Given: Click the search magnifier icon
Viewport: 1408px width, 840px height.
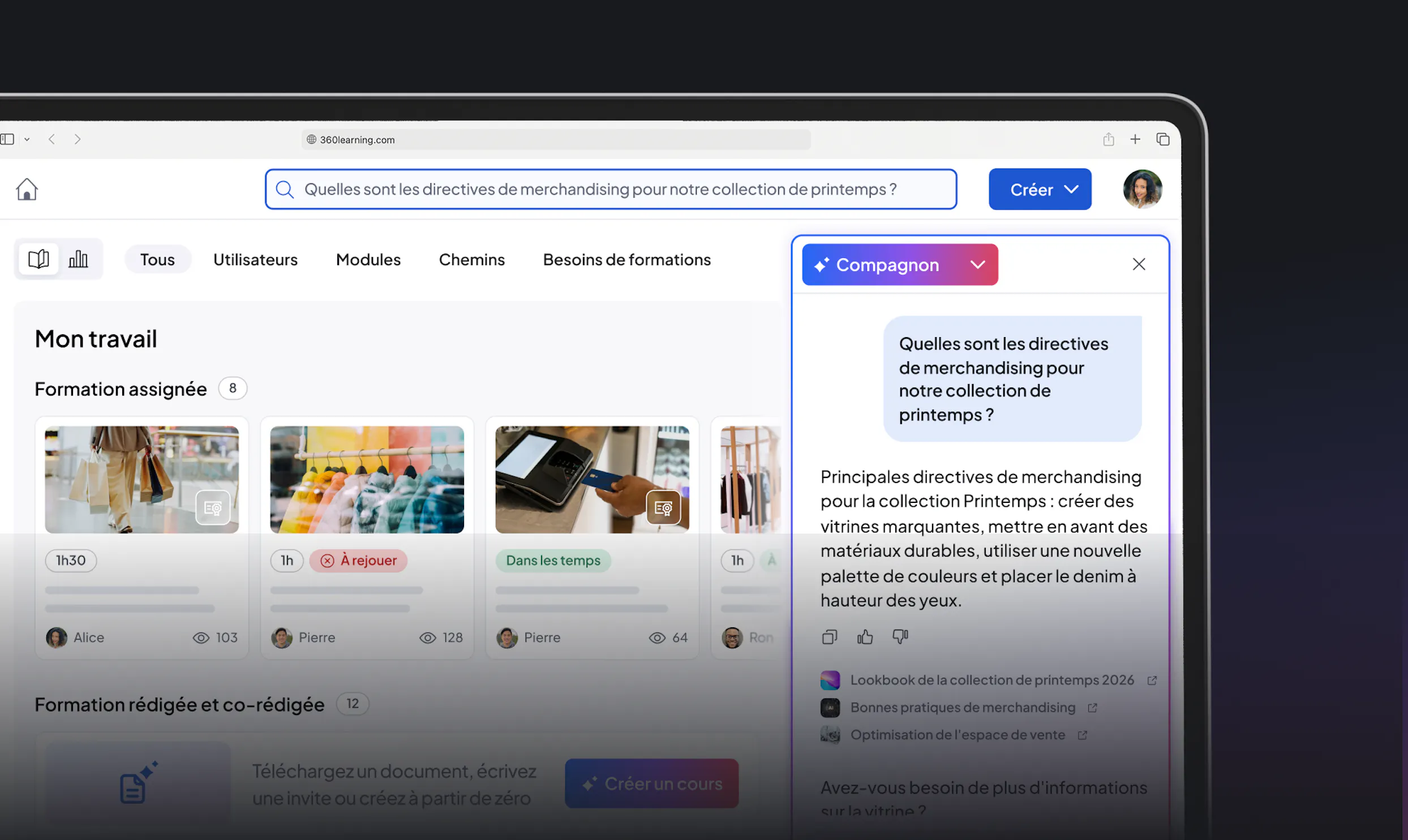Looking at the screenshot, I should (285, 189).
